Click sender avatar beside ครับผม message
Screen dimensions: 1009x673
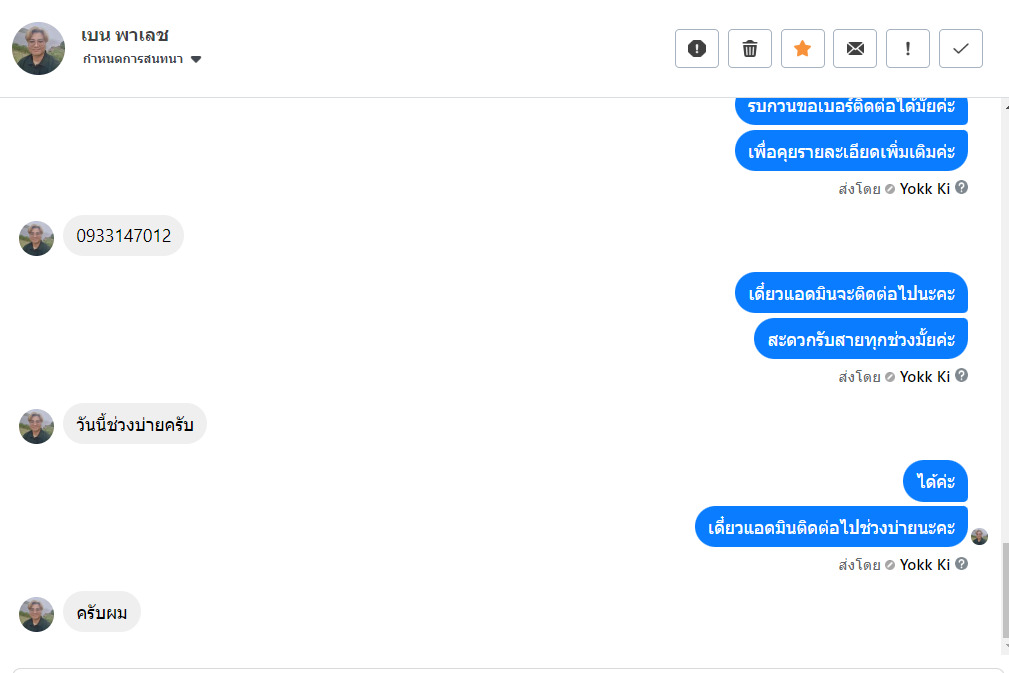point(37,614)
